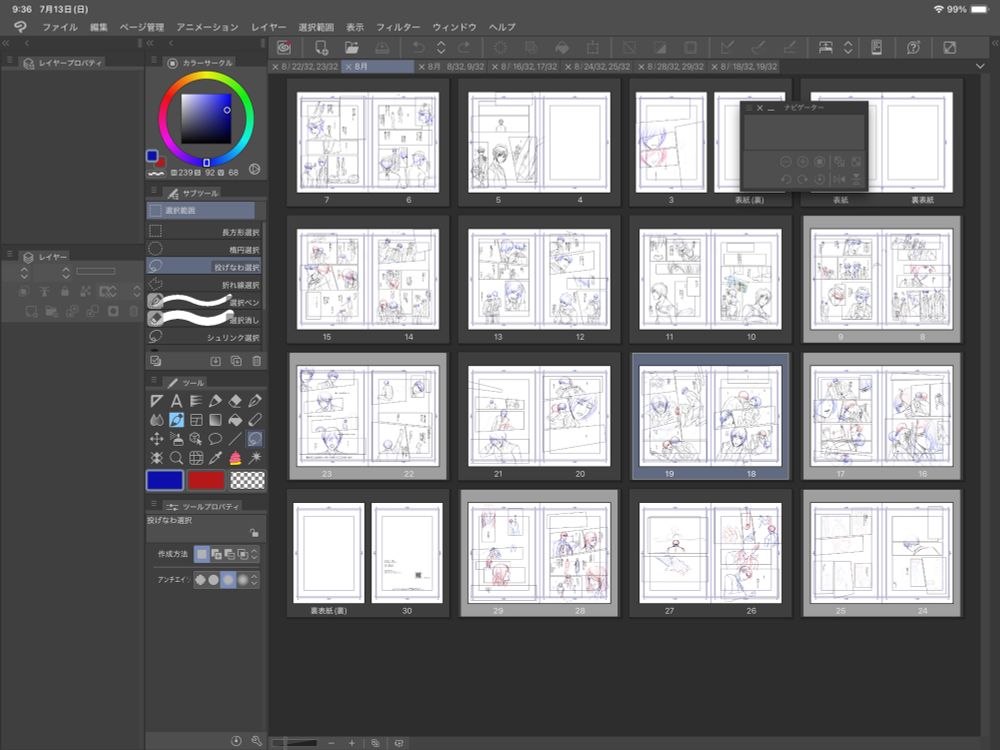The image size is (1000, 750).
Task: Delete sub tool with trash icon
Action: tap(256, 361)
